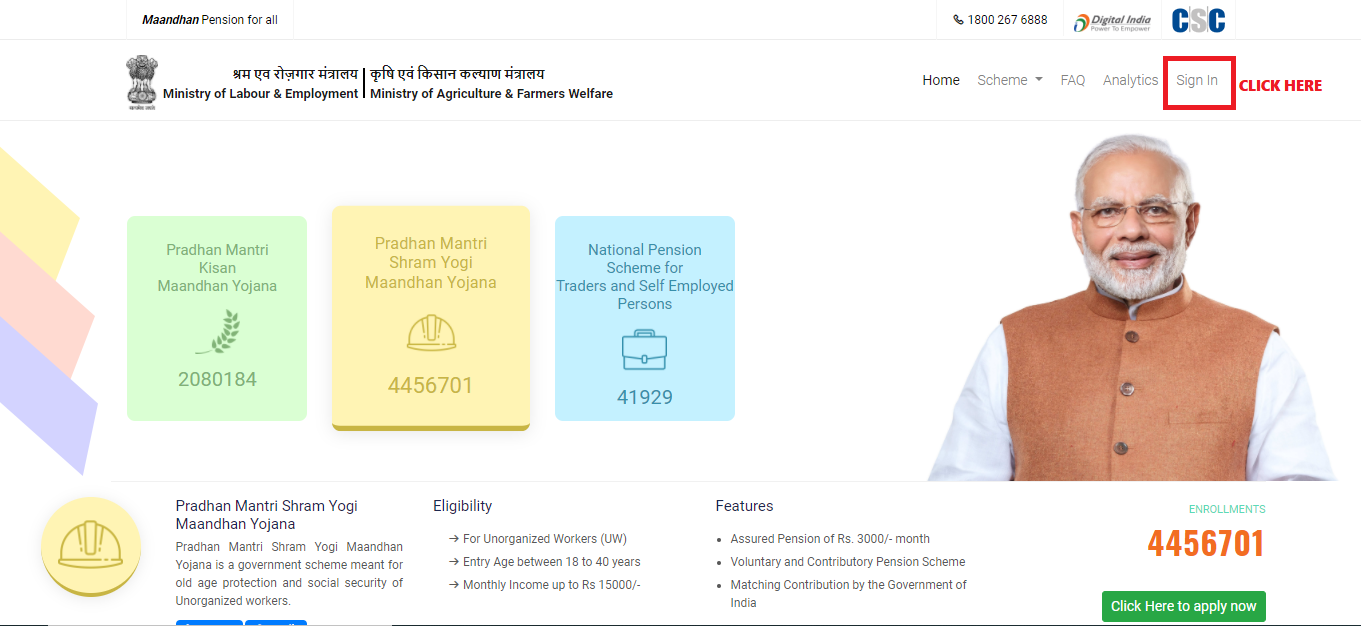Click the briefcase icon in the blue card

[644, 350]
